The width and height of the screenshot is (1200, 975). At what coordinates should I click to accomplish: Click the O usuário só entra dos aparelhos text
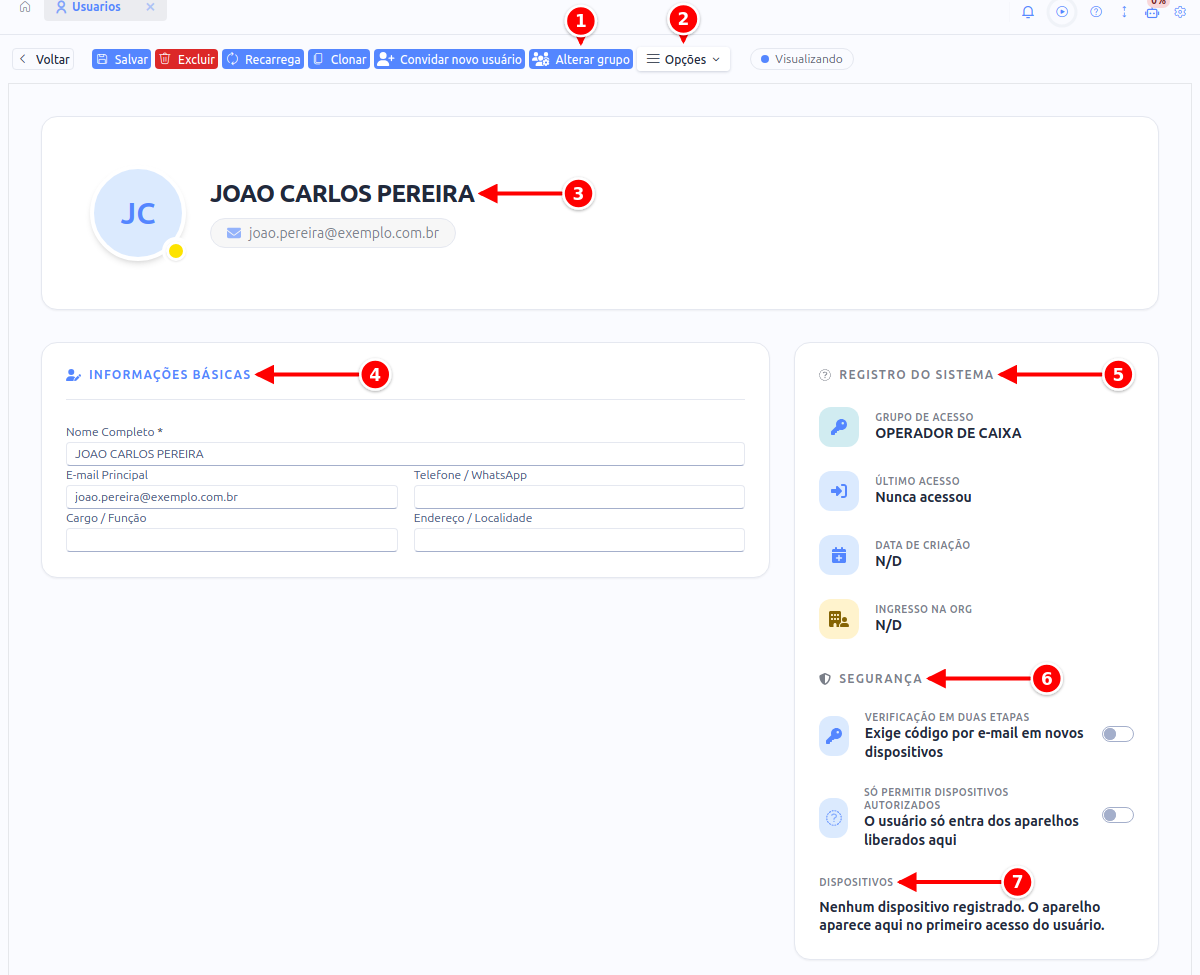tap(971, 830)
